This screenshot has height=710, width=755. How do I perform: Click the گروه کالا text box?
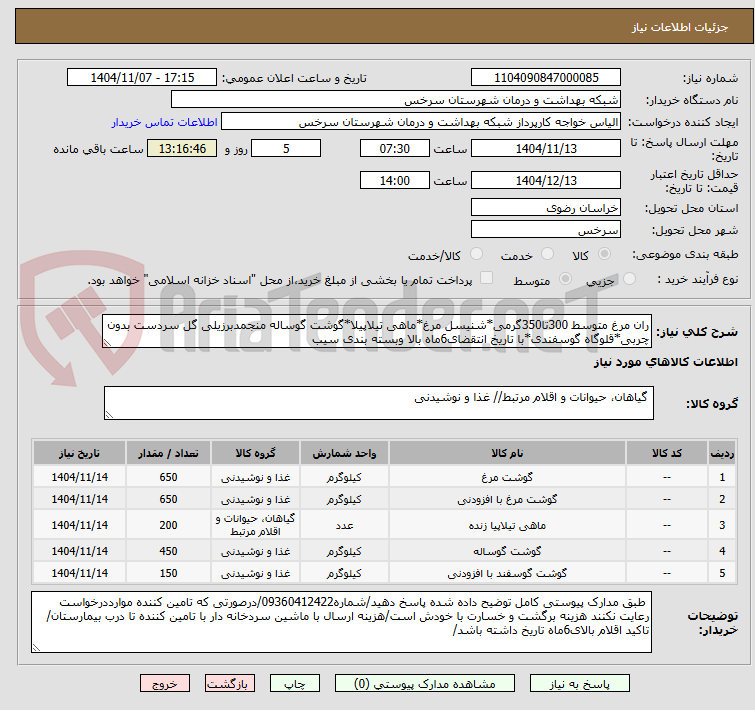tap(378, 403)
